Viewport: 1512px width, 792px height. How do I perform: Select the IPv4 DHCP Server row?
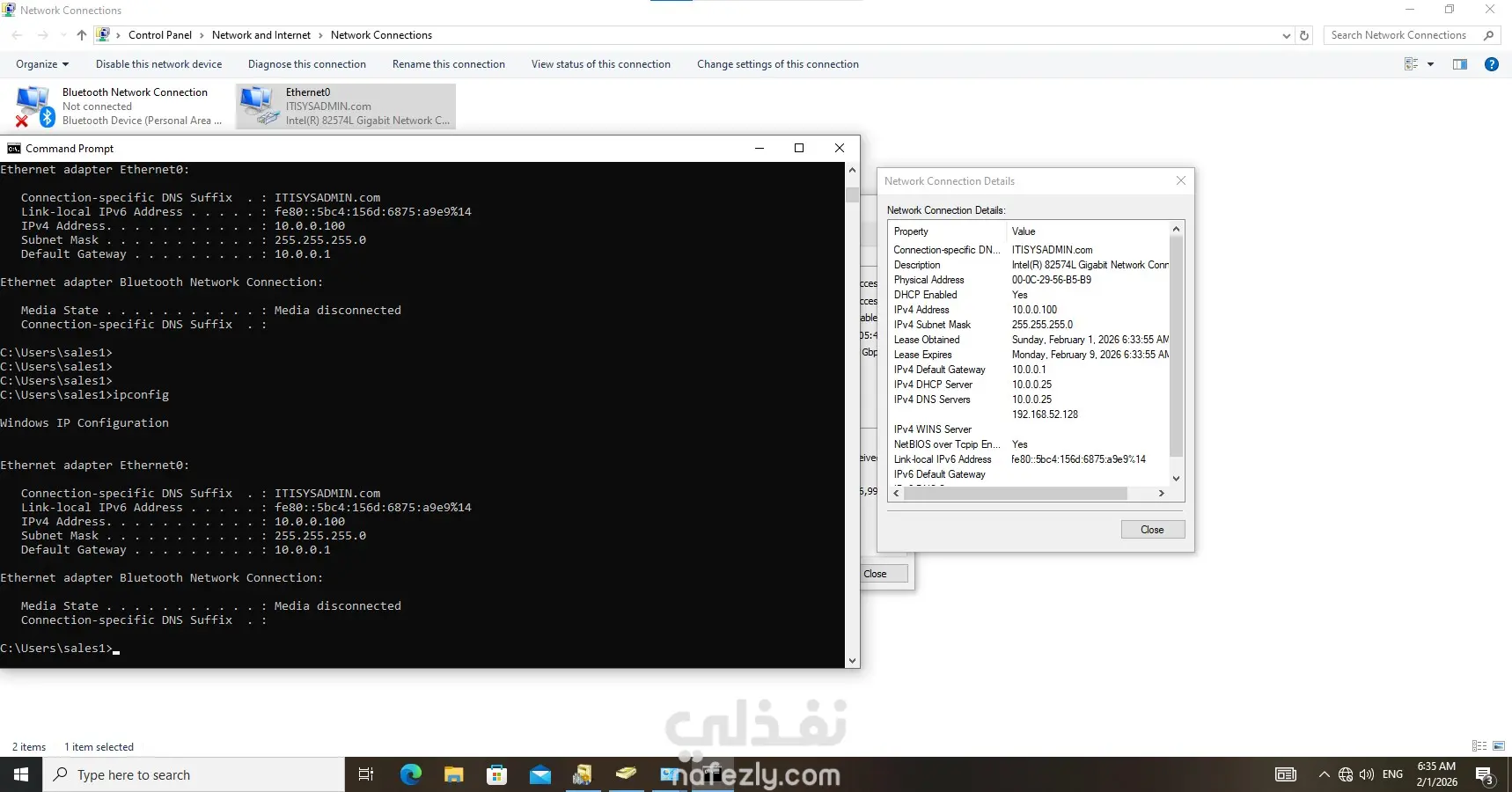click(1029, 385)
